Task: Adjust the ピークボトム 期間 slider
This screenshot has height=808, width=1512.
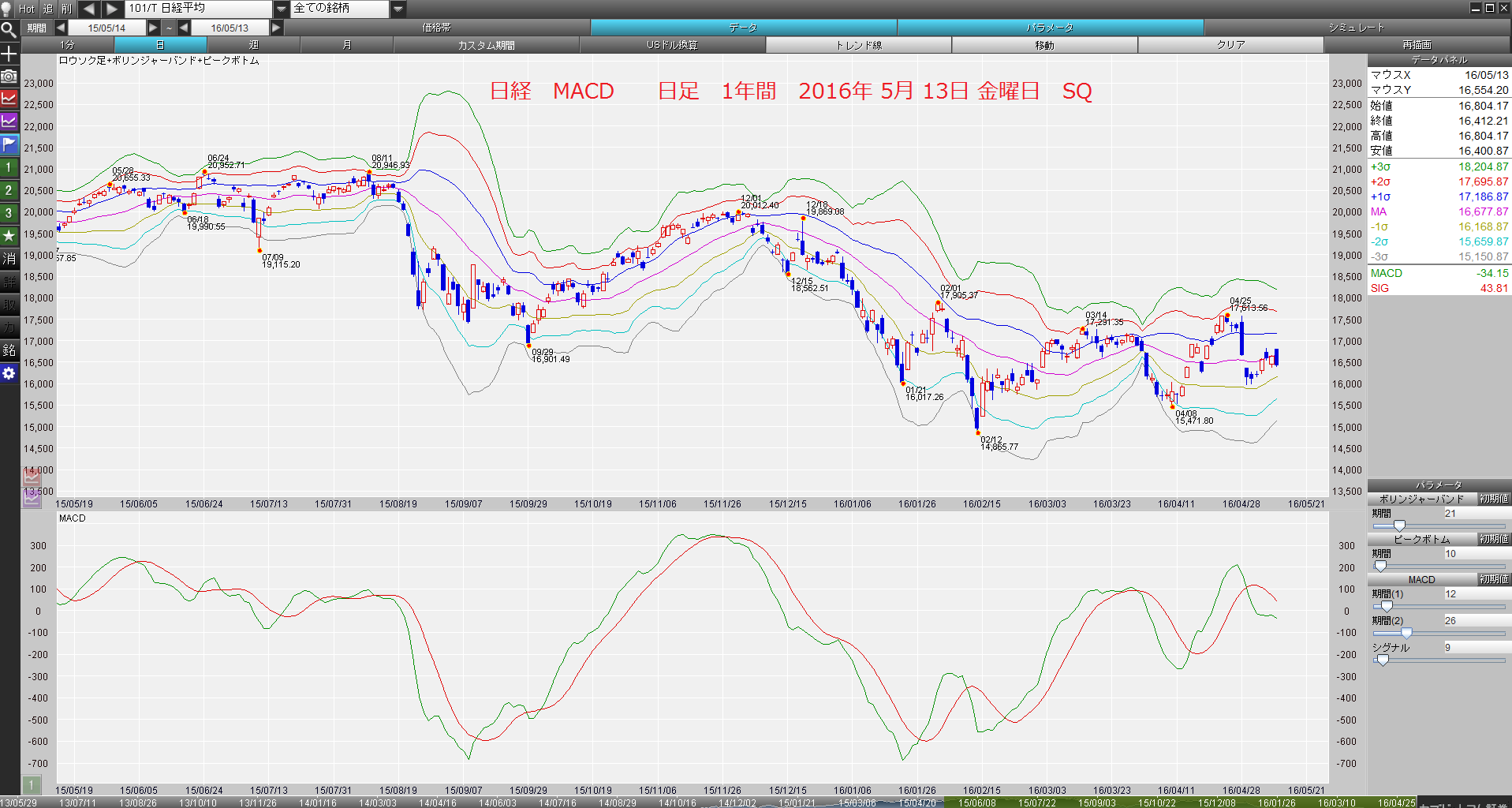Action: coord(1380,566)
